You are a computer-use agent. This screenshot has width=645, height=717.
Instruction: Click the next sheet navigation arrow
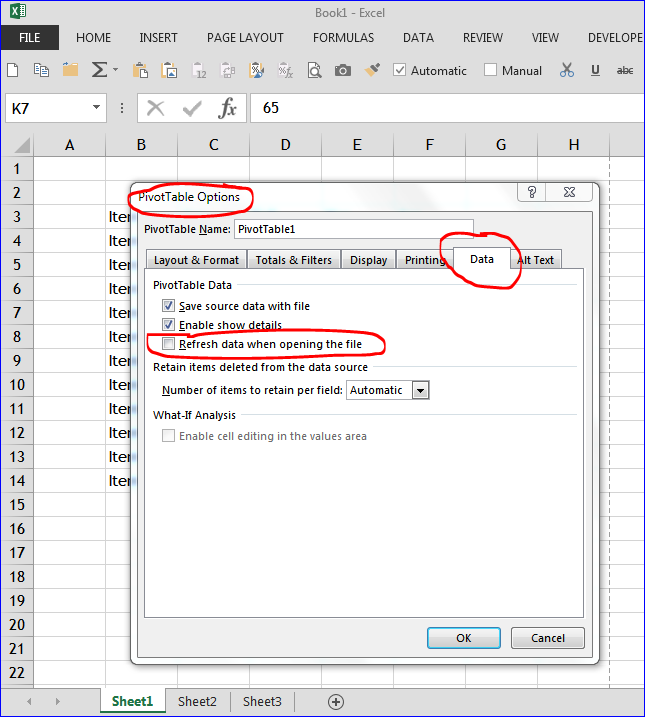(58, 701)
